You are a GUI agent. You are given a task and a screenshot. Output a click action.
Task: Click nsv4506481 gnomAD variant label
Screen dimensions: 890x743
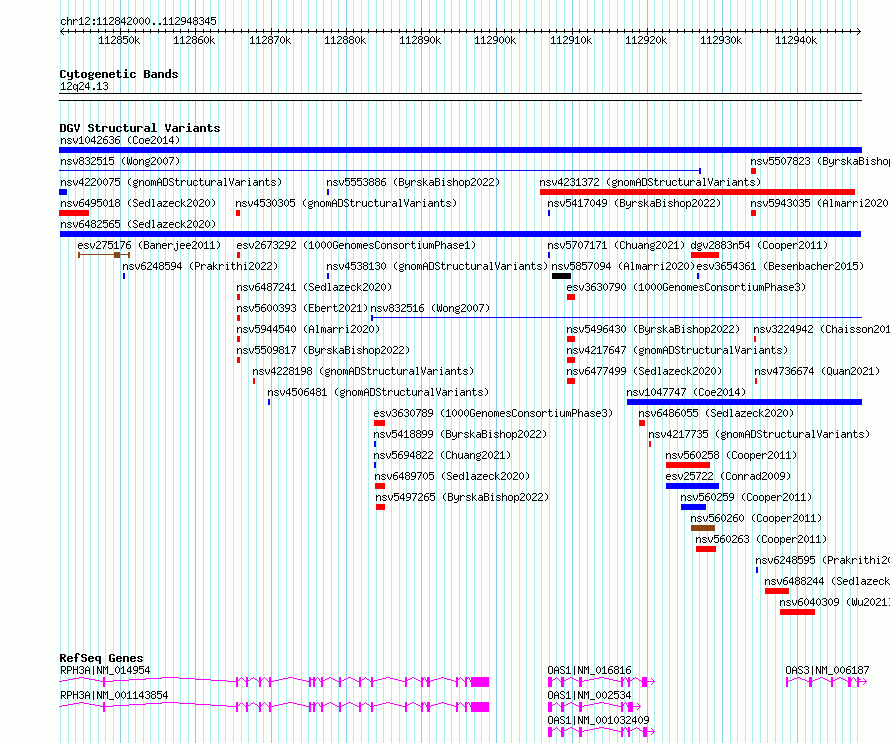click(x=378, y=392)
